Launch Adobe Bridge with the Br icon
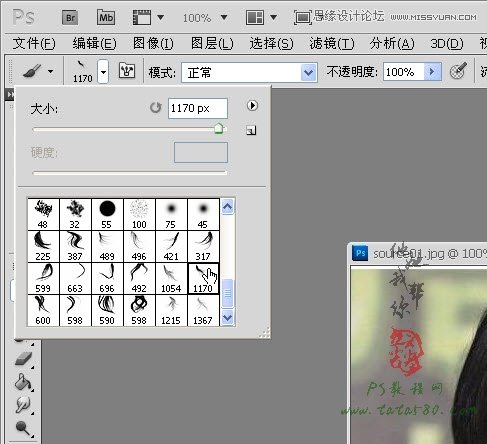The width and height of the screenshot is (487, 444). click(70, 17)
